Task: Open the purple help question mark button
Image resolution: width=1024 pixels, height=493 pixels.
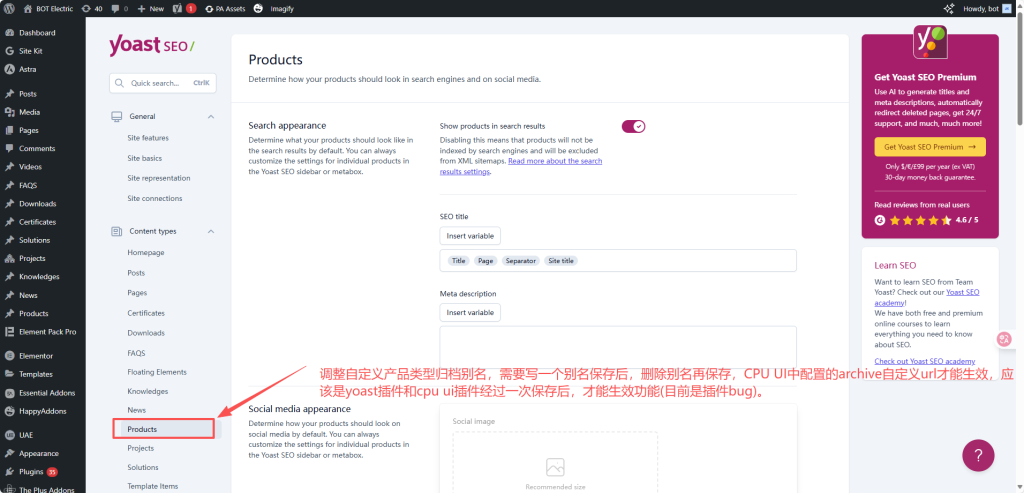Action: pos(978,454)
